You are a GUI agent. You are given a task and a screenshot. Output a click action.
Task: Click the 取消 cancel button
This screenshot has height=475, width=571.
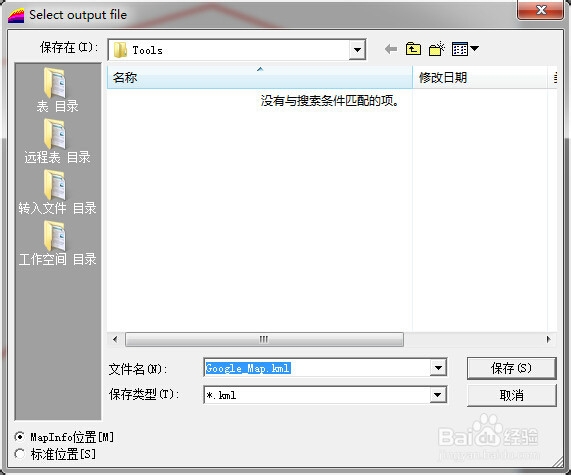512,395
